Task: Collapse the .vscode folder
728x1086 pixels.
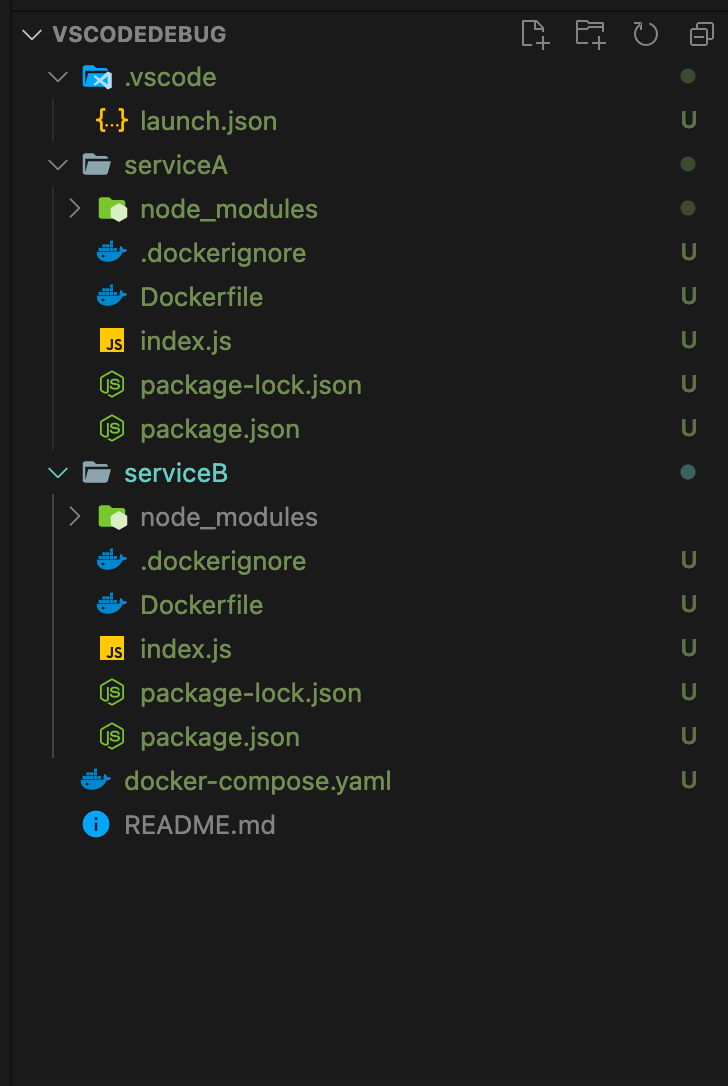Action: tap(57, 76)
